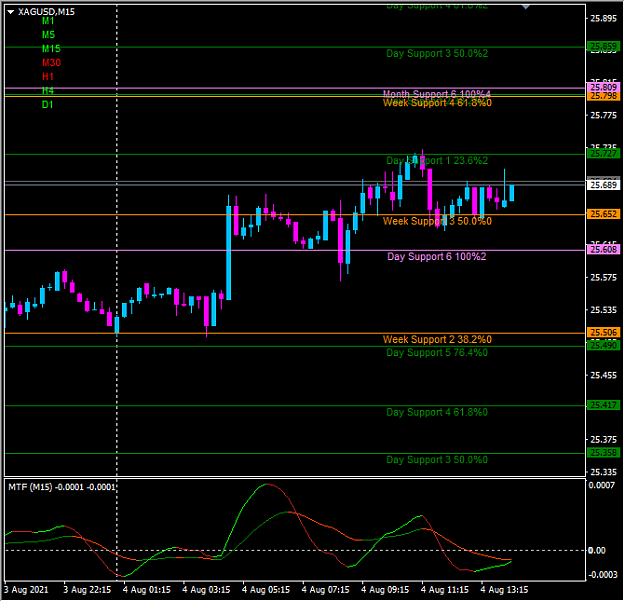Click the XAGUSD,M15 chart title dropdown arrow
The width and height of the screenshot is (625, 602).
[11, 12]
